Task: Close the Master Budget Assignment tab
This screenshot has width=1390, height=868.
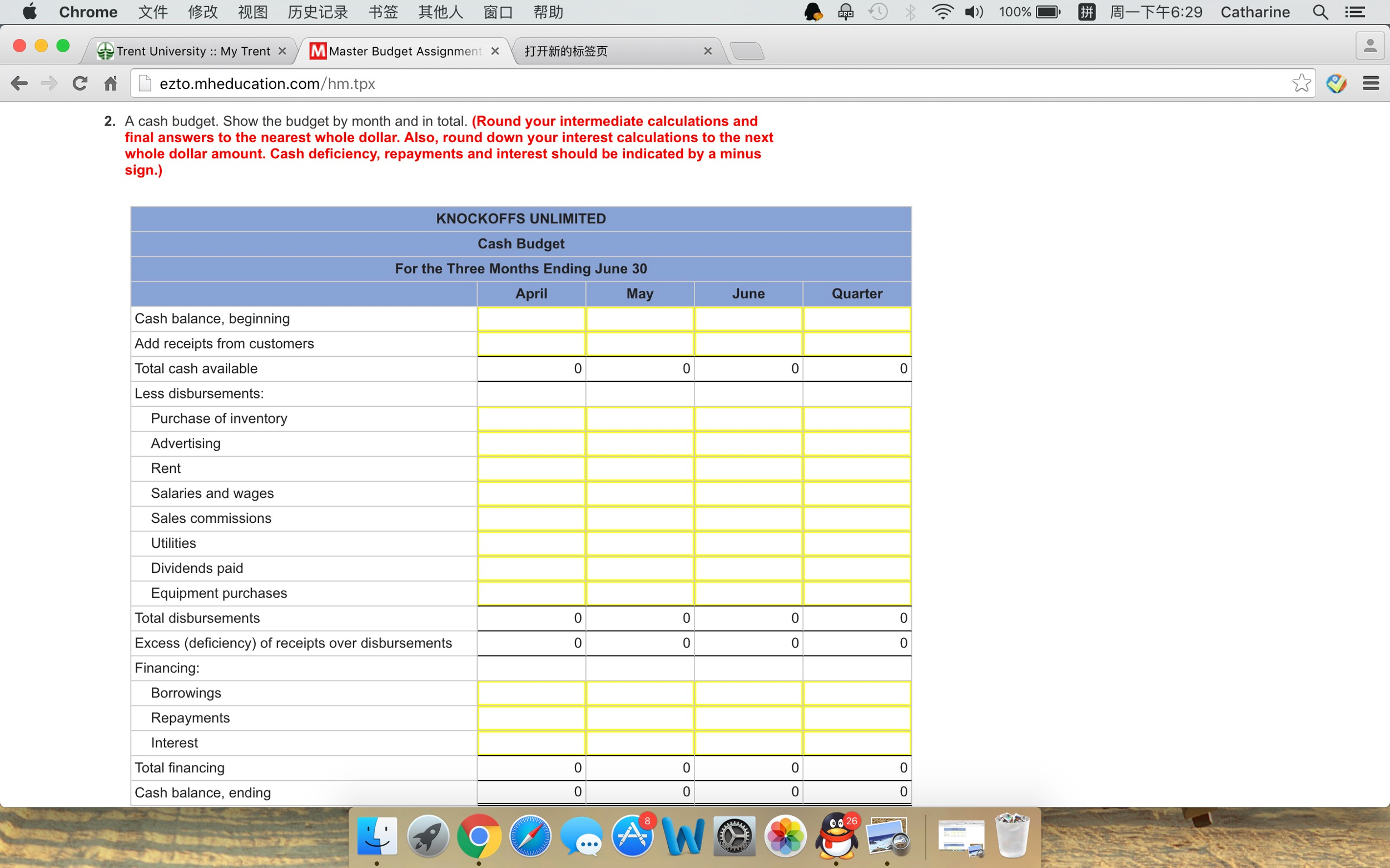Action: (x=495, y=51)
